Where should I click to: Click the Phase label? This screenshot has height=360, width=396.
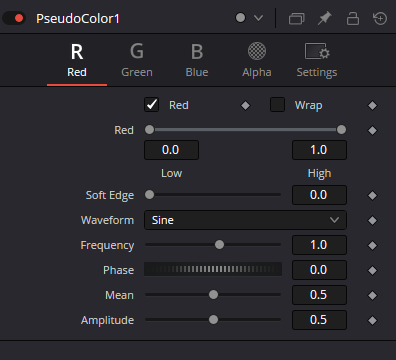(x=119, y=270)
